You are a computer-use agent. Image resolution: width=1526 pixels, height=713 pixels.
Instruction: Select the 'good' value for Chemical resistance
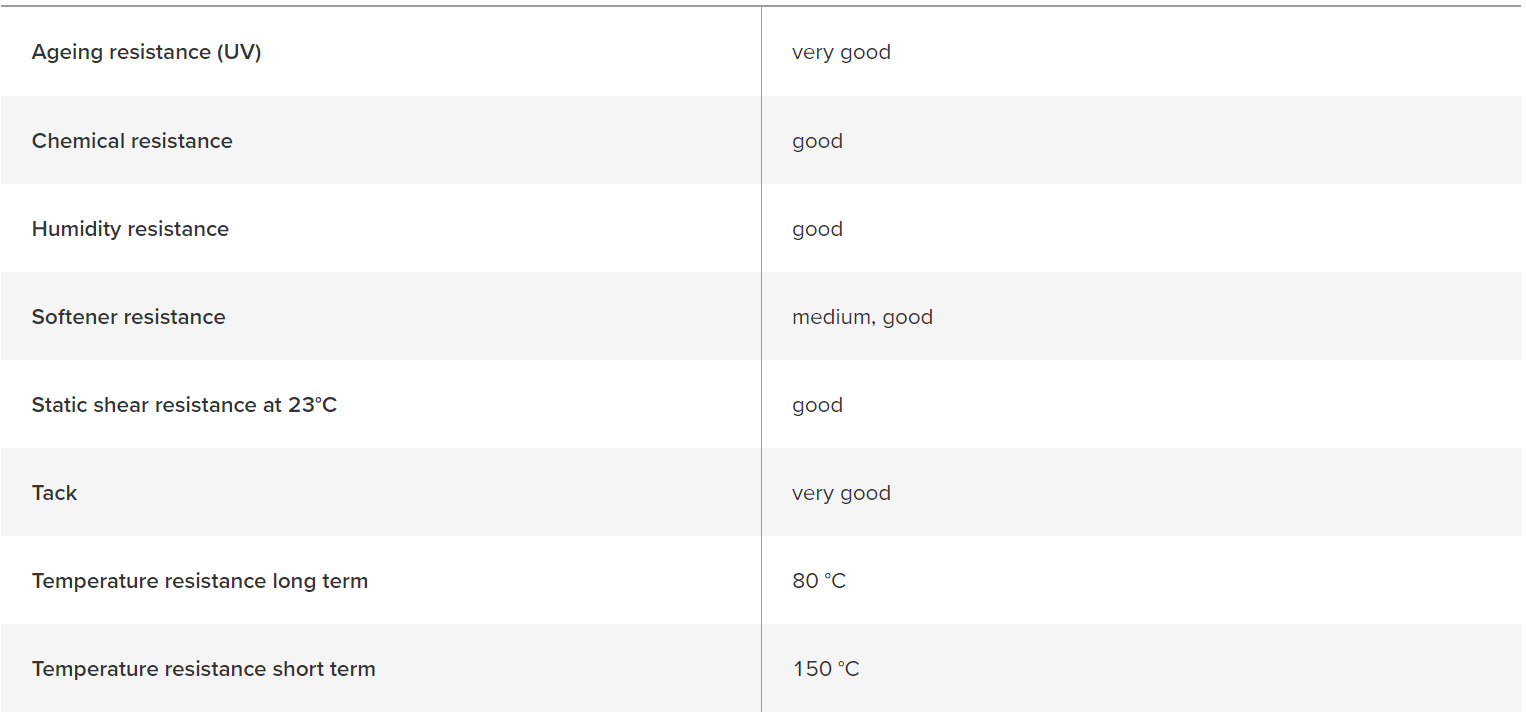point(817,142)
